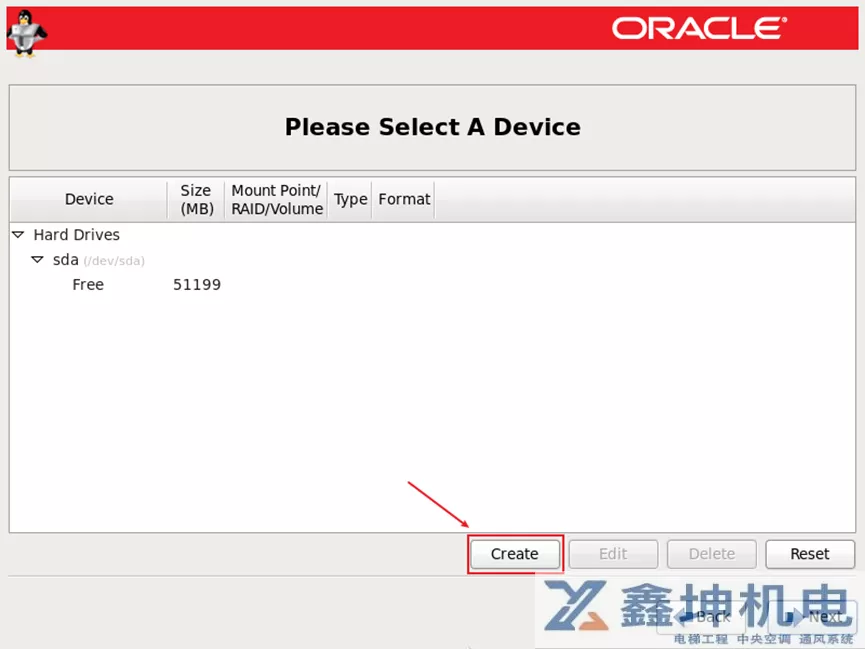
Task: Sort by the Device column header
Action: 89,199
